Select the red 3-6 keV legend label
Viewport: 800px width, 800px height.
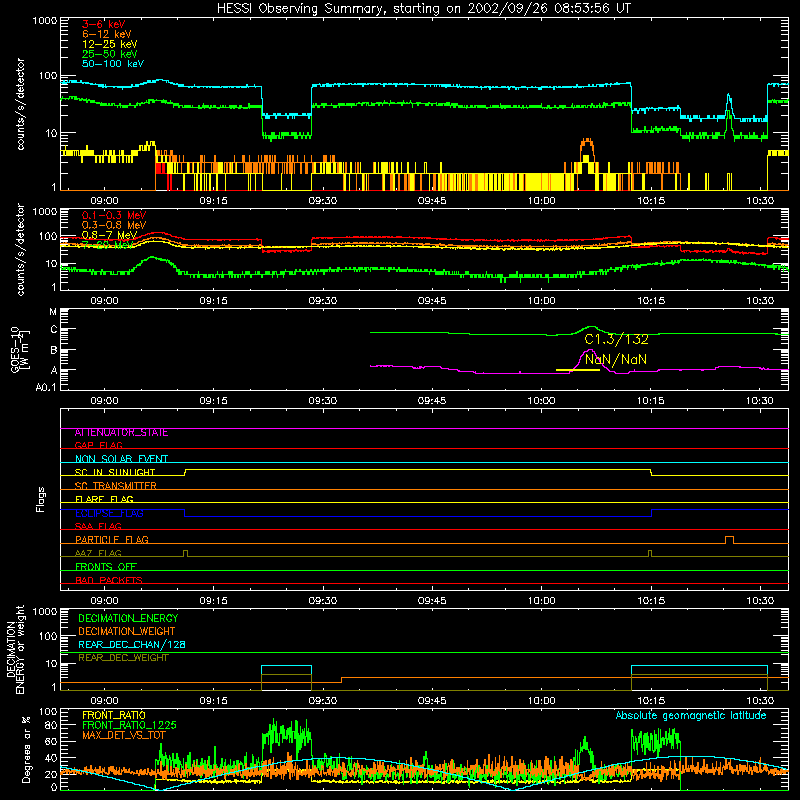coord(103,24)
